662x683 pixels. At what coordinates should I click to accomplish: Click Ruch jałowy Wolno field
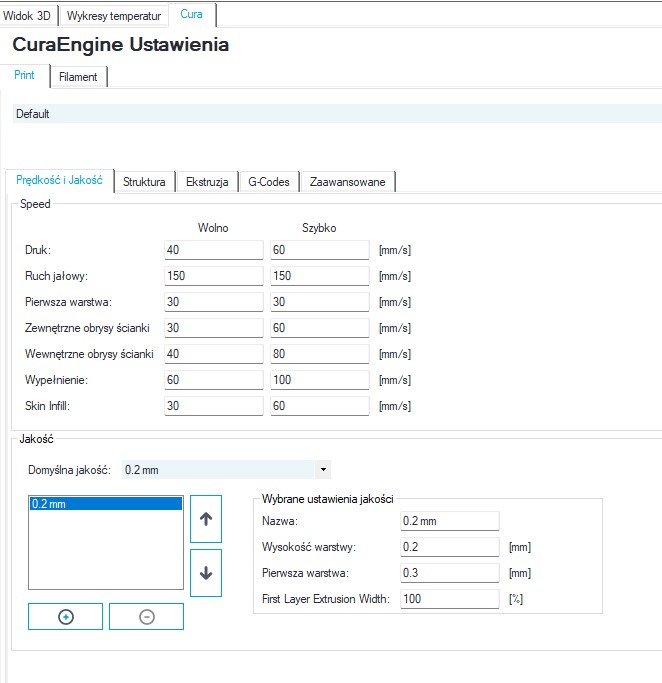tap(214, 276)
